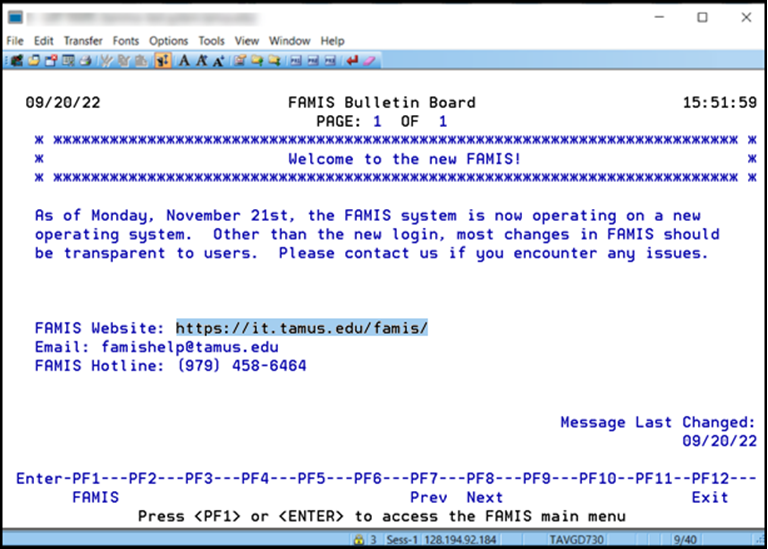Click the time 15:51:59 on the screen
Image resolution: width=768 pixels, height=549 pixels.
720,102
